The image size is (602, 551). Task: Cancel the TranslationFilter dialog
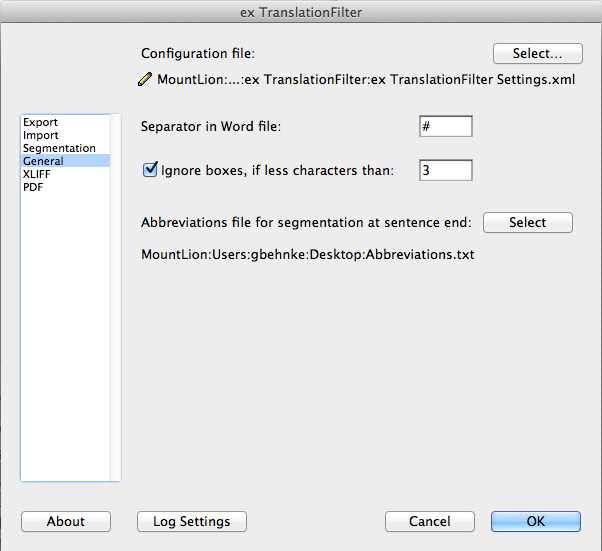pyautogui.click(x=430, y=521)
